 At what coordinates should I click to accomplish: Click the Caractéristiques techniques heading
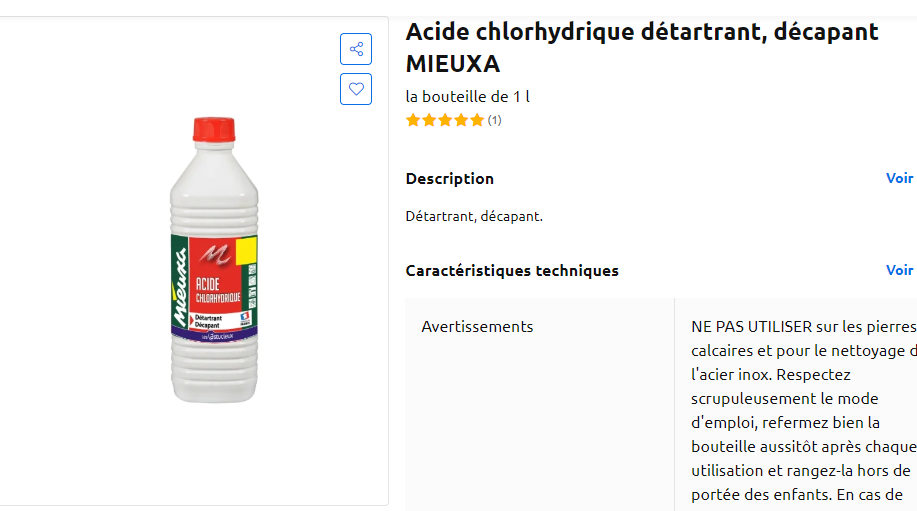point(512,270)
